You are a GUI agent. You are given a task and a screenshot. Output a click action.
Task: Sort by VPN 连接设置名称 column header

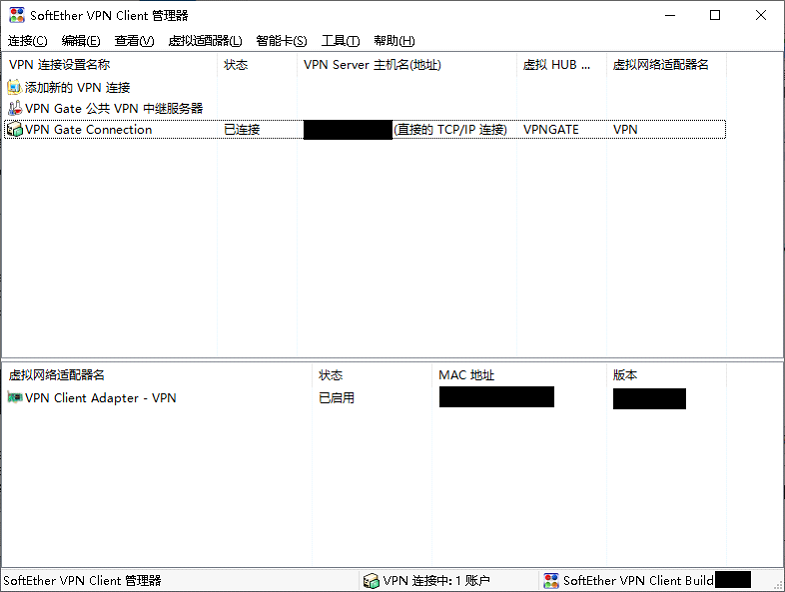(110, 65)
